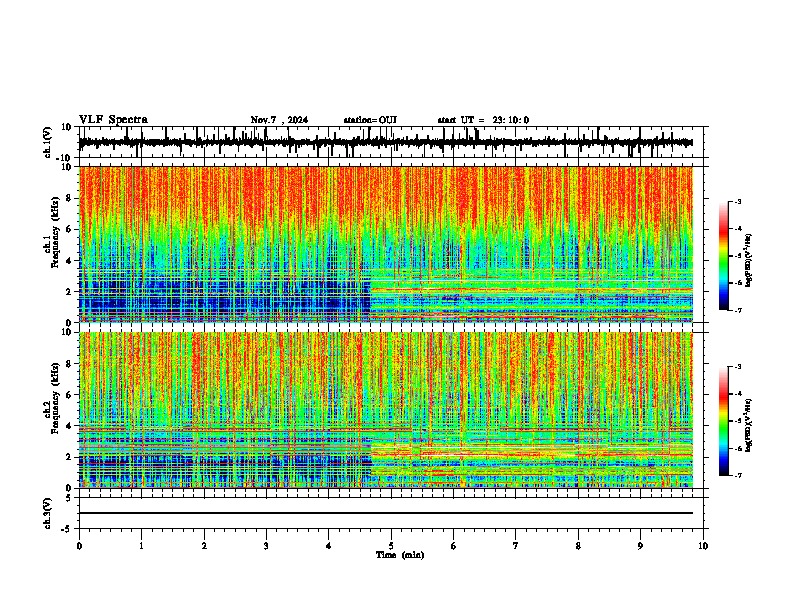
Task: Click the 'ch.1(V)' axis label
Action: pos(48,142)
